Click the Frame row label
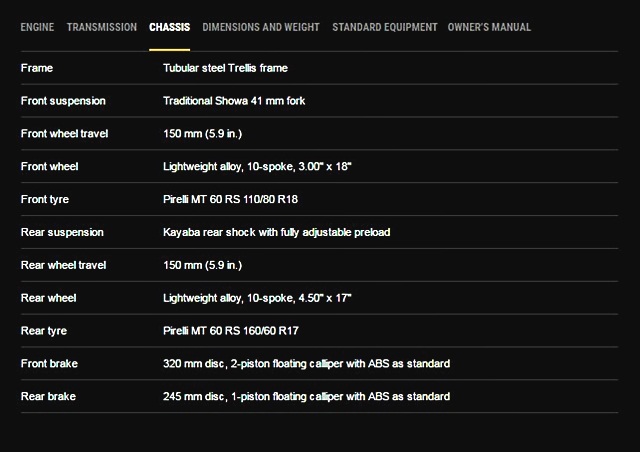 click(37, 69)
